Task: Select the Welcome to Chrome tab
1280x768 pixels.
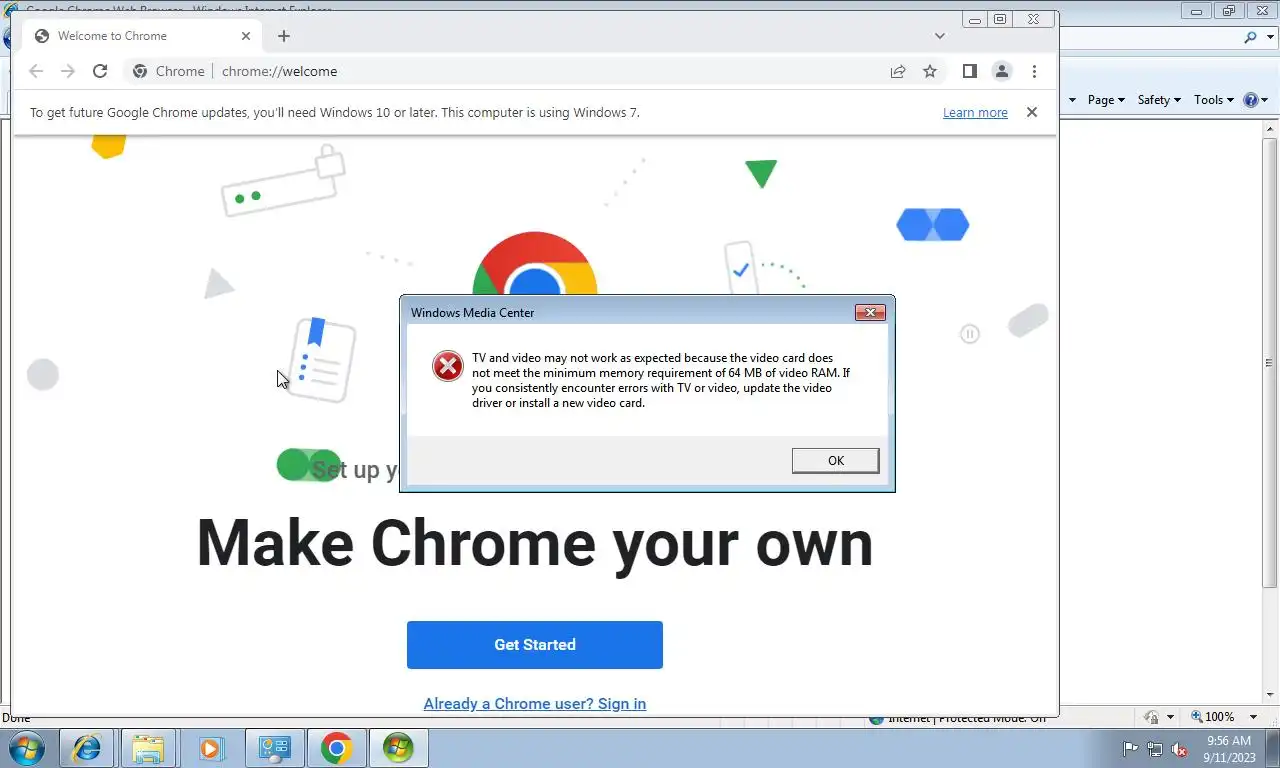Action: 140,36
